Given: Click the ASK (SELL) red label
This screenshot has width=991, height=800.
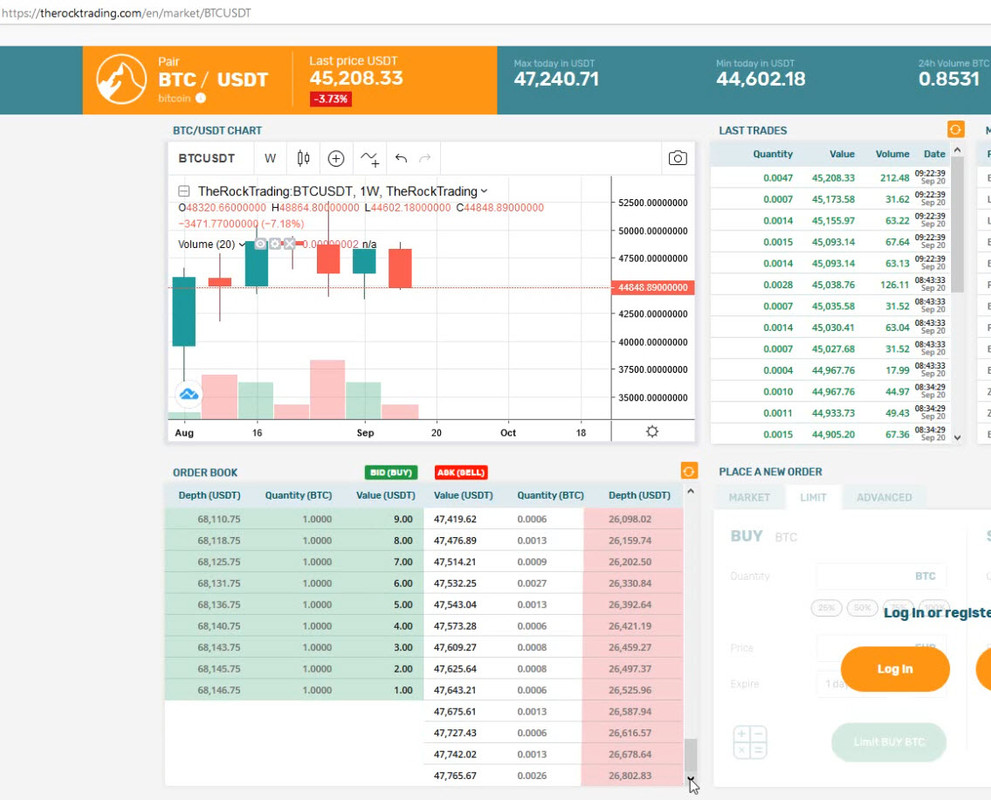Looking at the screenshot, I should (x=461, y=472).
